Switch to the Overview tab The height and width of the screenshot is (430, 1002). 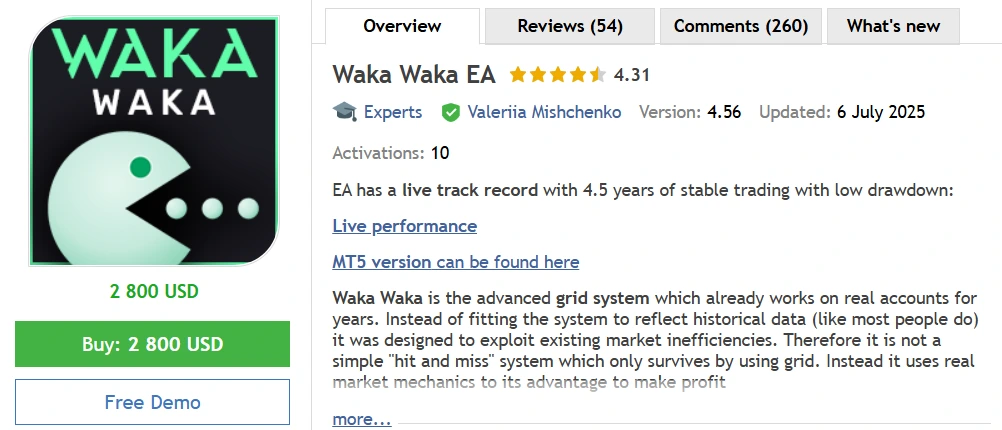click(x=402, y=27)
